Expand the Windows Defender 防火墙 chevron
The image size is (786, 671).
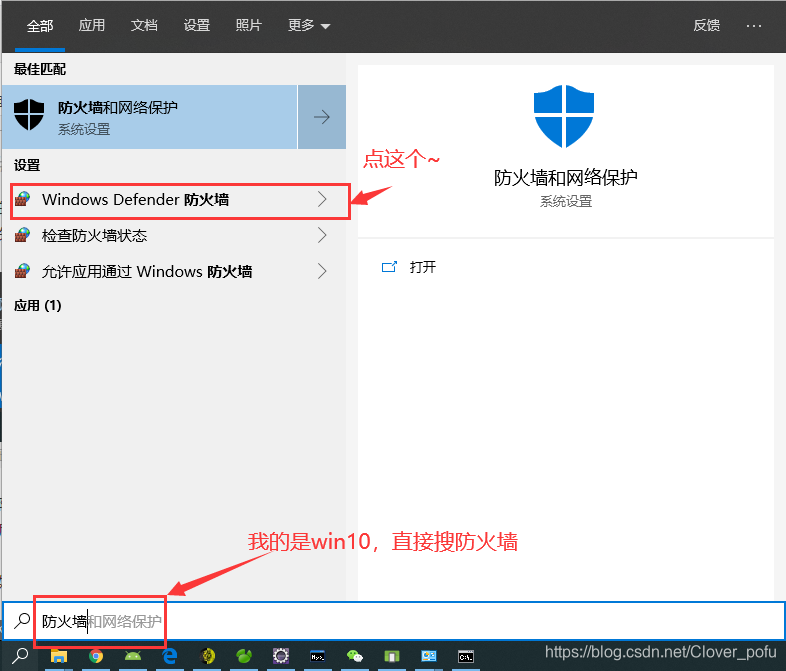click(x=322, y=200)
